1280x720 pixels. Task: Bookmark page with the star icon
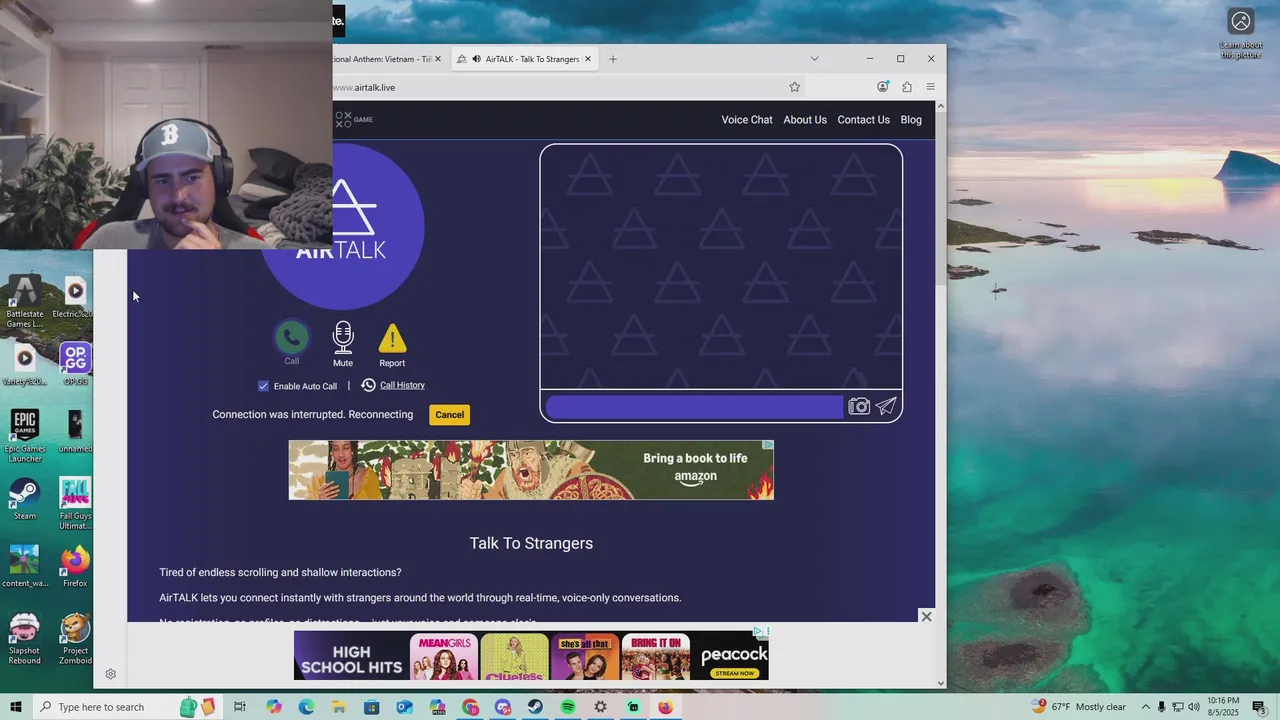click(794, 87)
